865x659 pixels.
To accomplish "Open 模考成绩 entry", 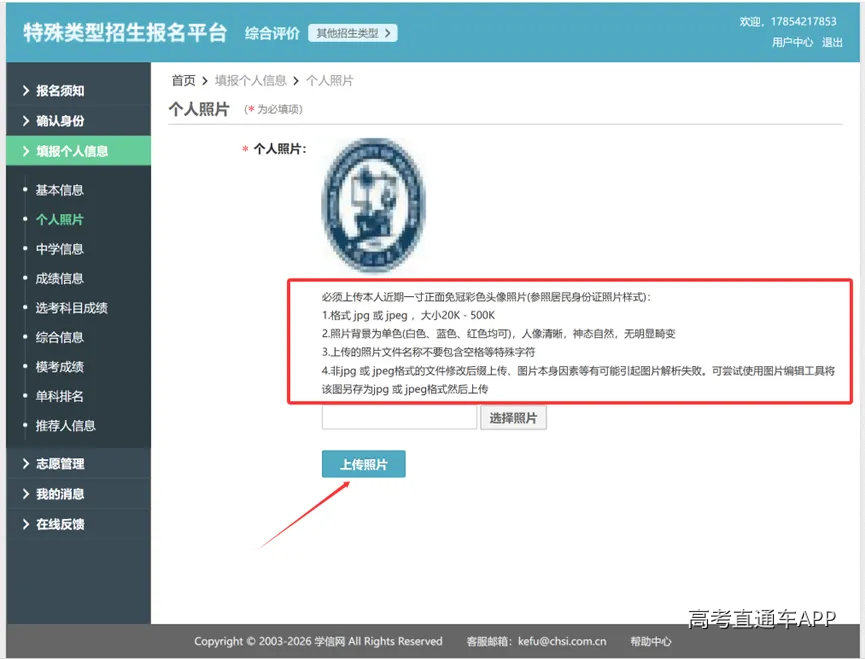I will coord(60,367).
